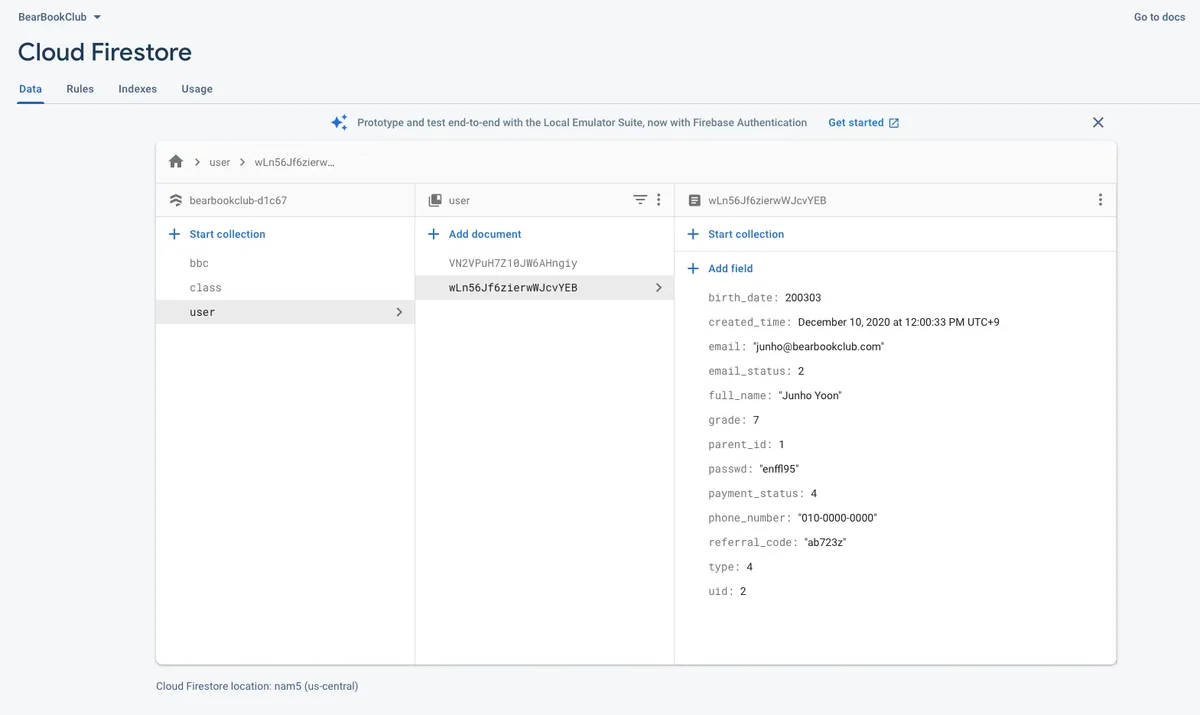Switch to the Data tab
Image resolution: width=1200 pixels, height=715 pixels.
31,89
